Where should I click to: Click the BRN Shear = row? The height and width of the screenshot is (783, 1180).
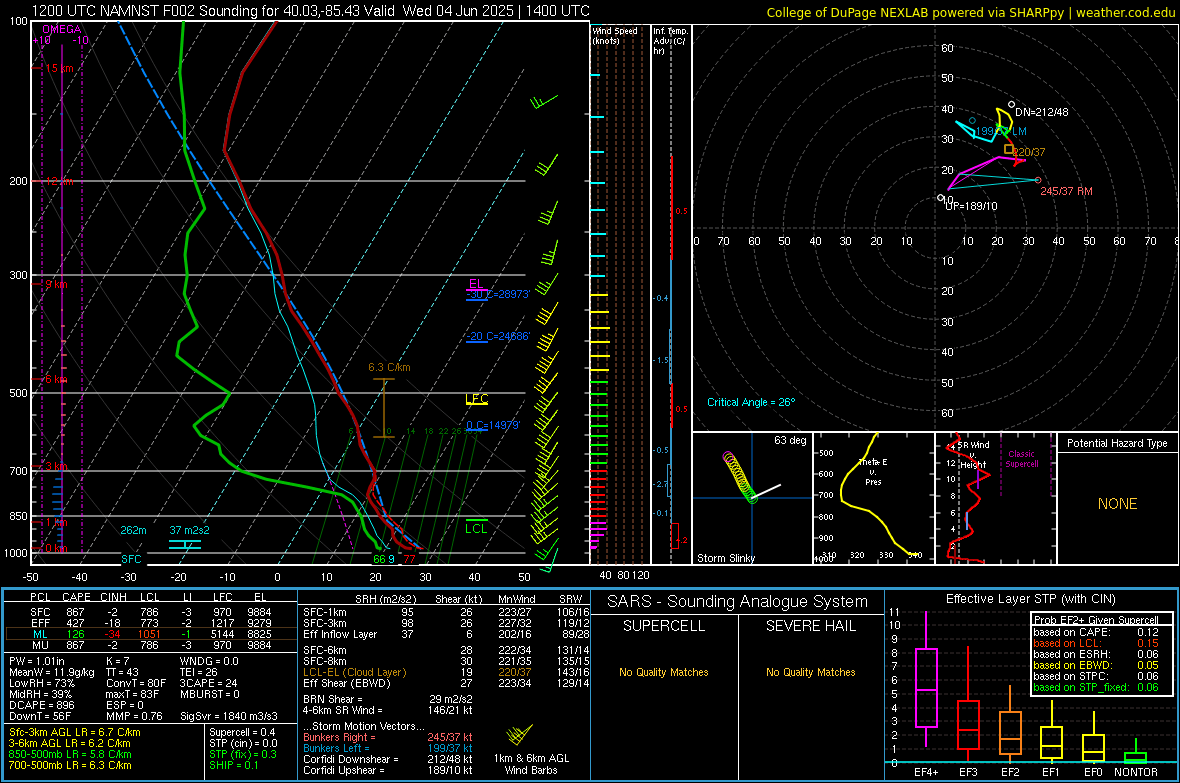click(388, 699)
